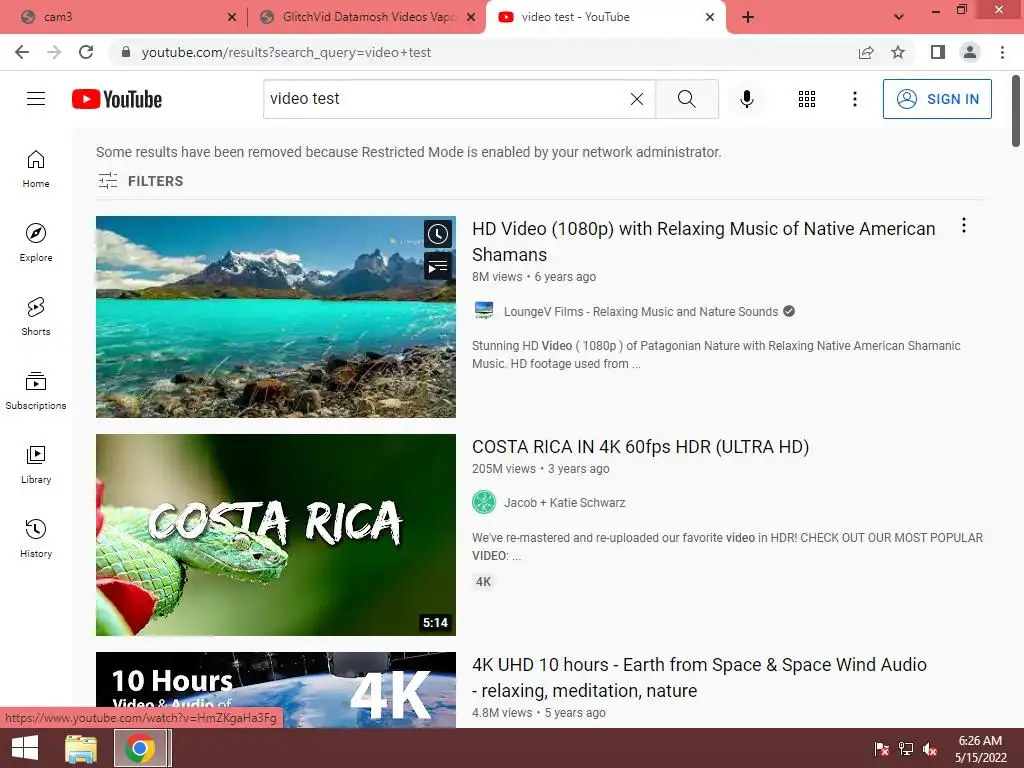Visit Jacob + Katie Schwarz channel link
The image size is (1024, 768).
[x=564, y=503]
